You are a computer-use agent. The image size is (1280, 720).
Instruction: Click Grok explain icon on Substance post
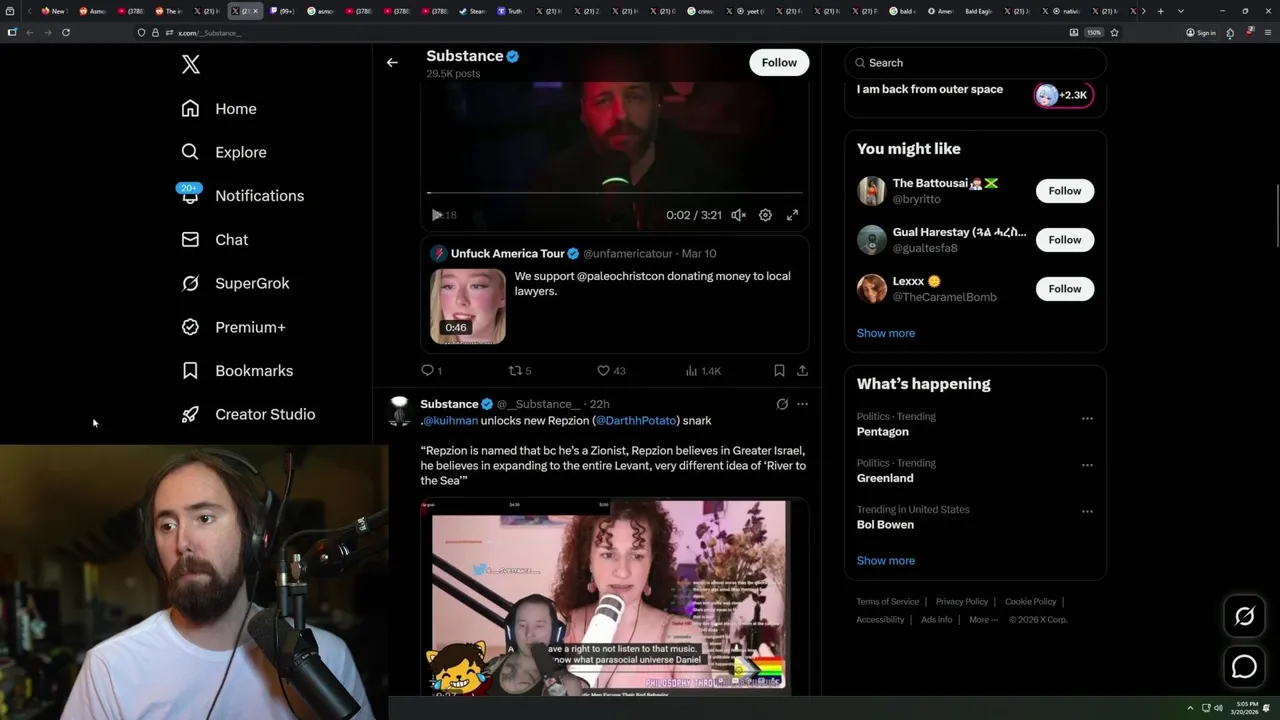tap(782, 404)
